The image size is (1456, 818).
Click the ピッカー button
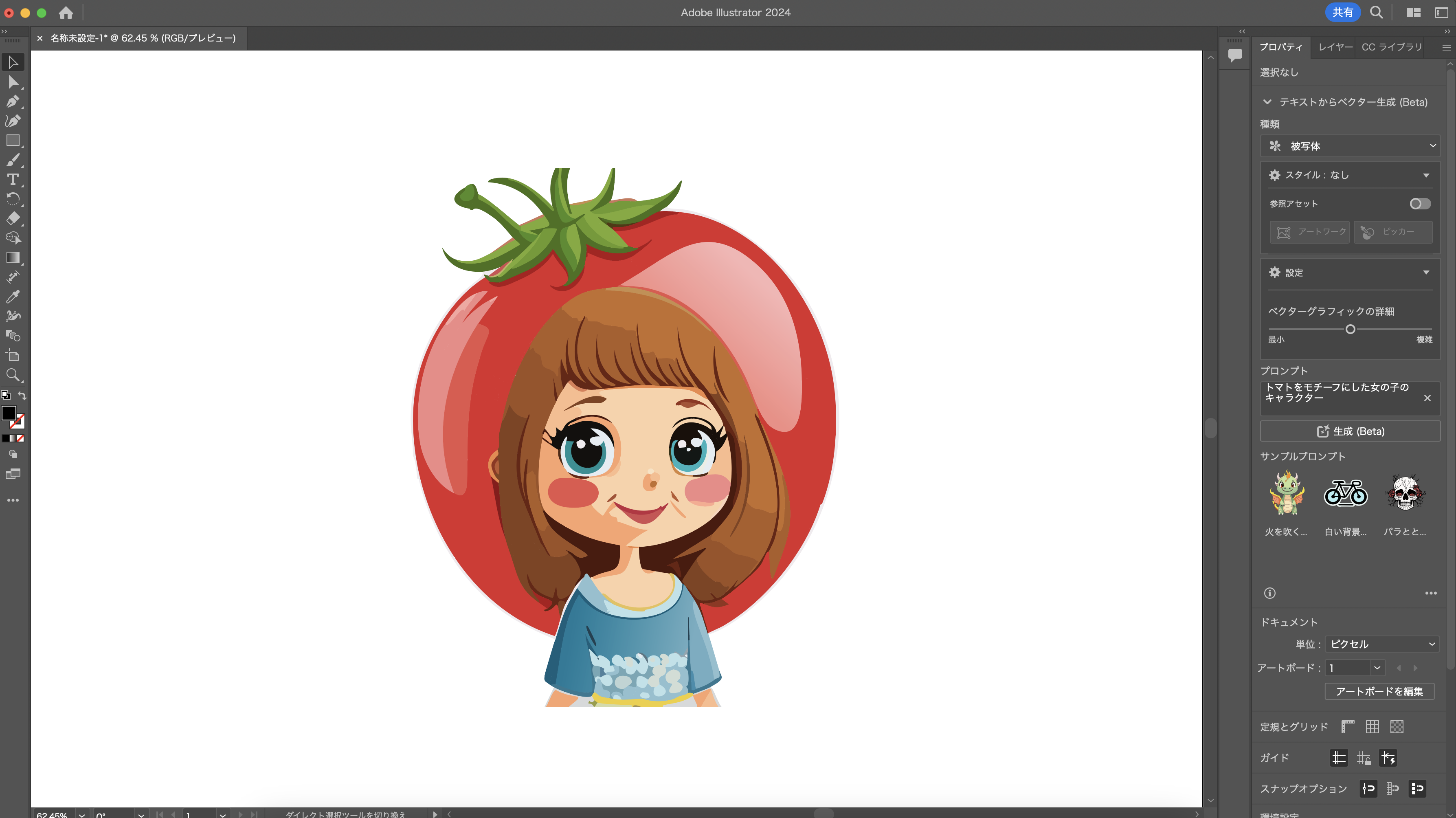pyautogui.click(x=1393, y=232)
